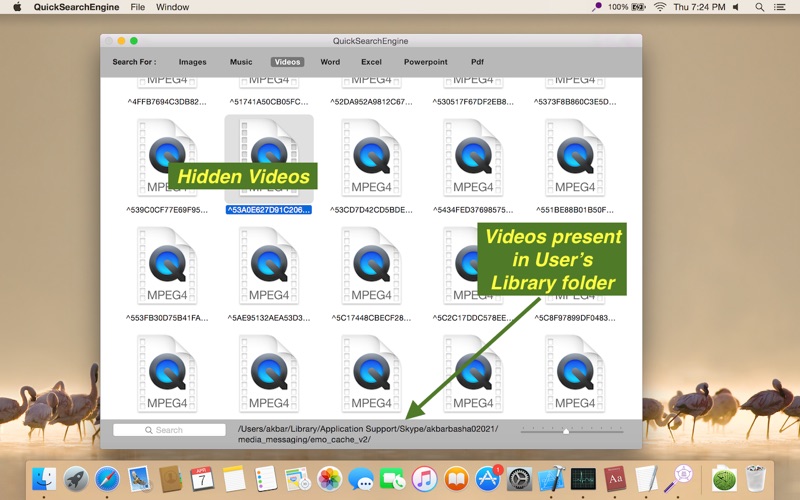Viewport: 800px width, 500px height.
Task: Open the Excel search category
Action: click(371, 62)
